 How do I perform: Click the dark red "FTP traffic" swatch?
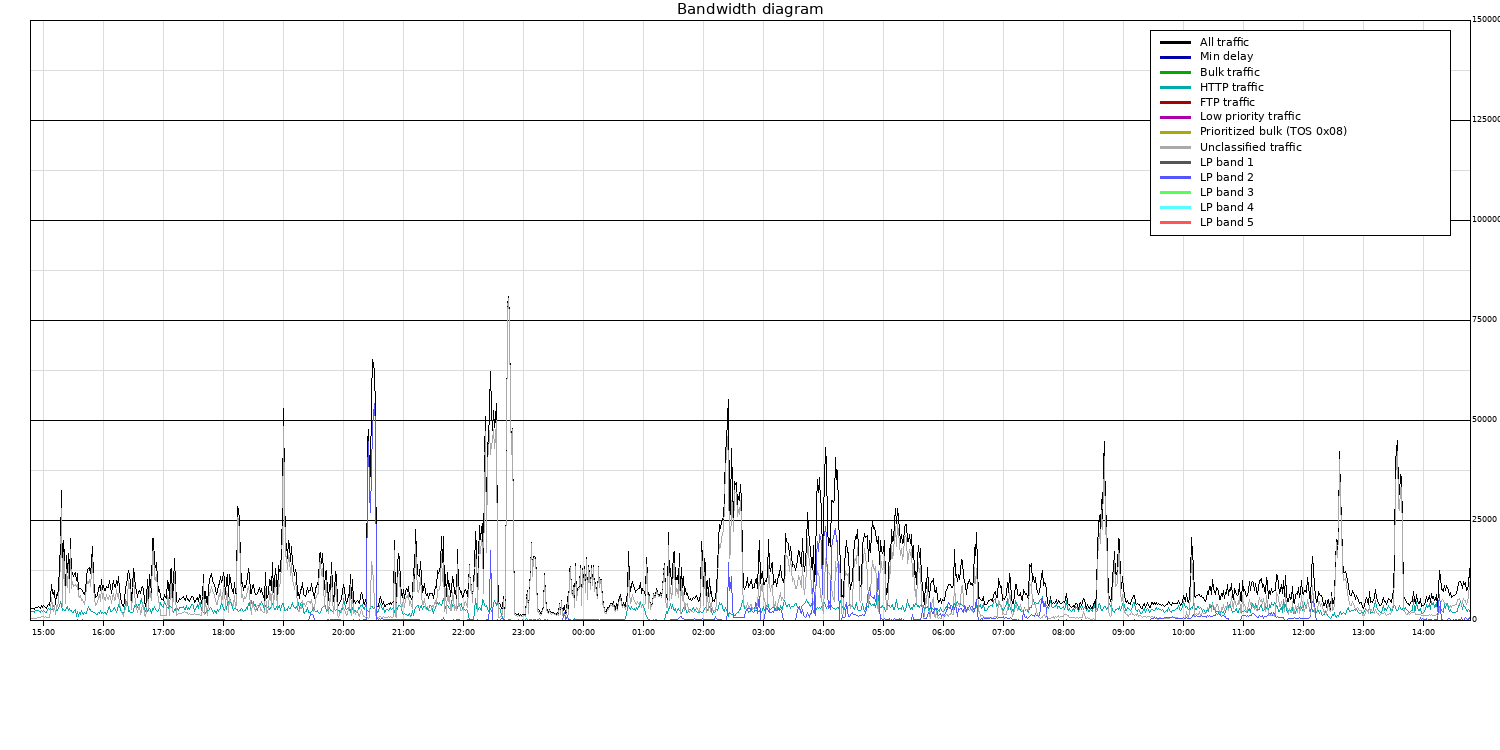tap(1175, 102)
